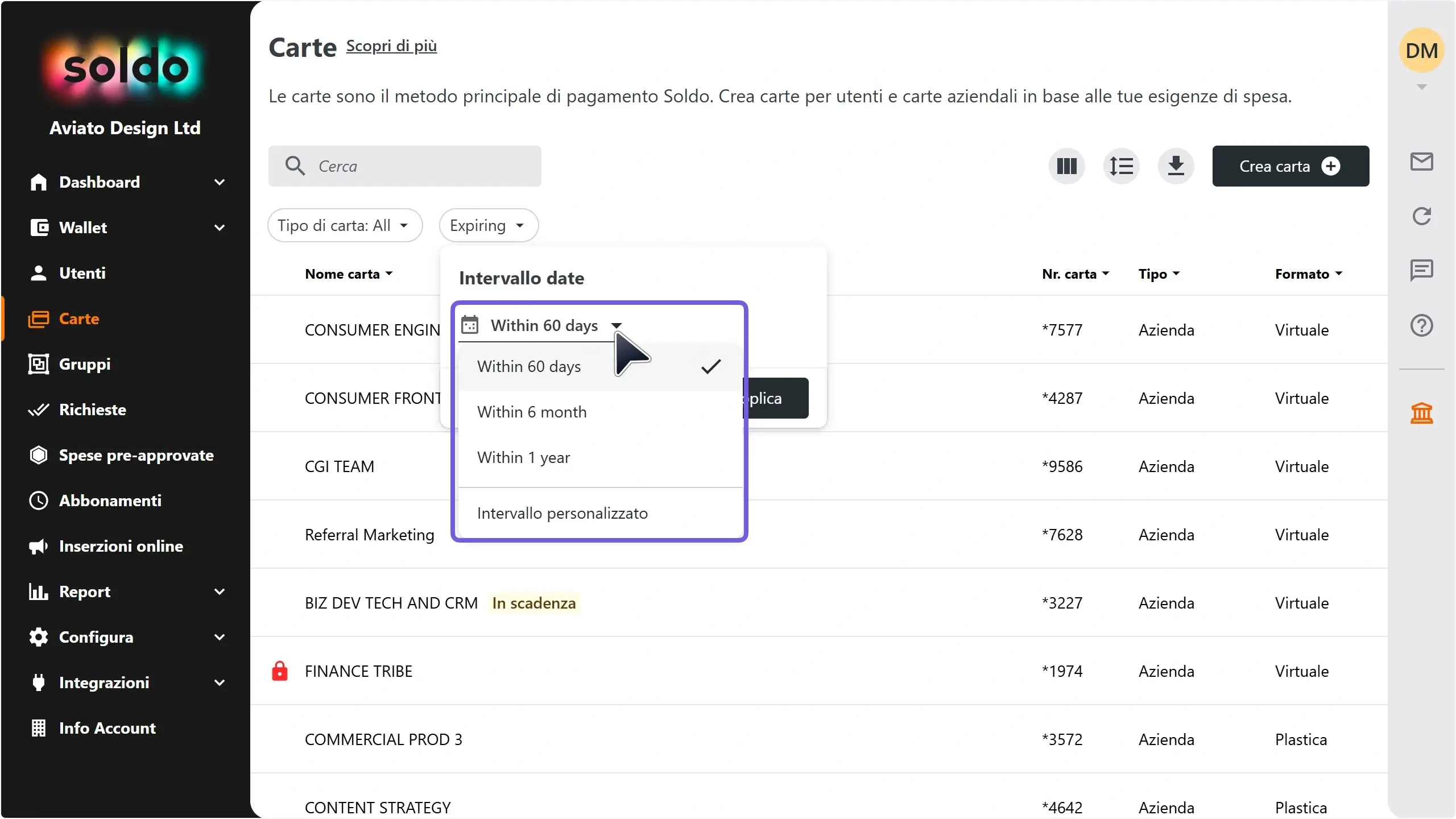The image size is (1456, 819).
Task: Click the Crea carta button
Action: (1290, 166)
